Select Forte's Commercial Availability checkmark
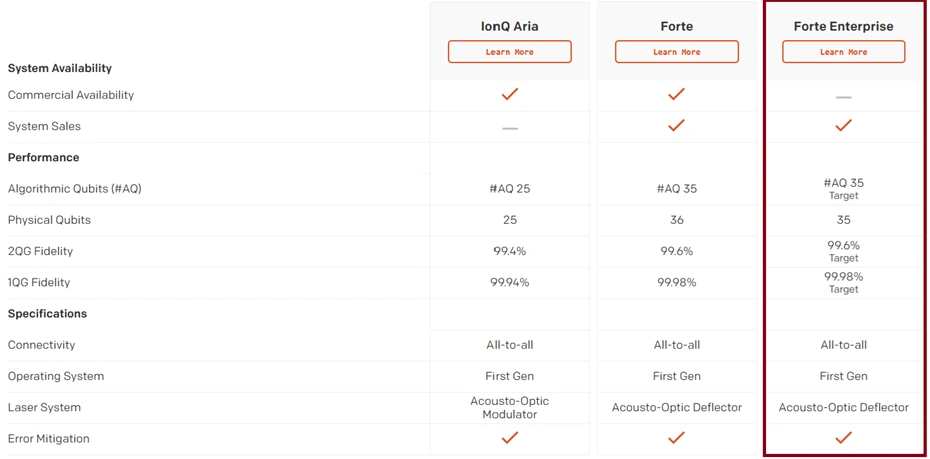This screenshot has width=930, height=459. pos(676,94)
